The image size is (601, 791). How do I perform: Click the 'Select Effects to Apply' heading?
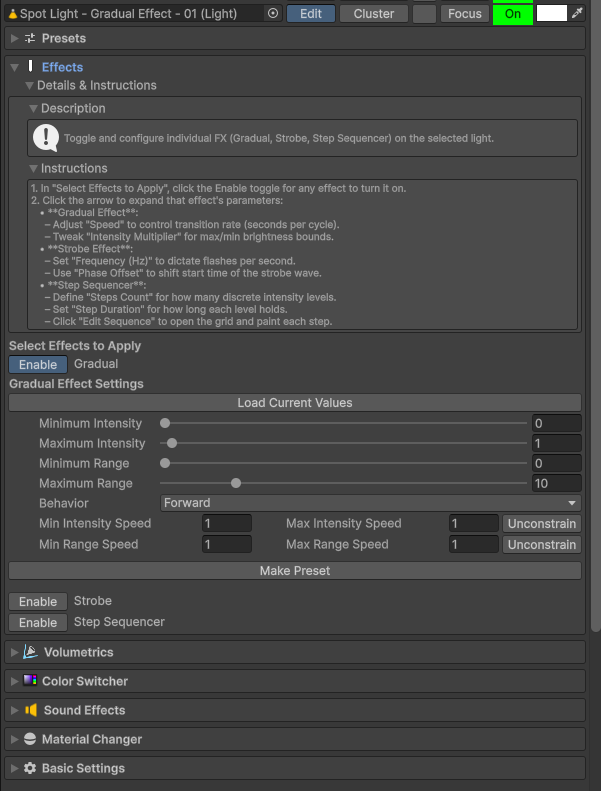pyautogui.click(x=75, y=346)
